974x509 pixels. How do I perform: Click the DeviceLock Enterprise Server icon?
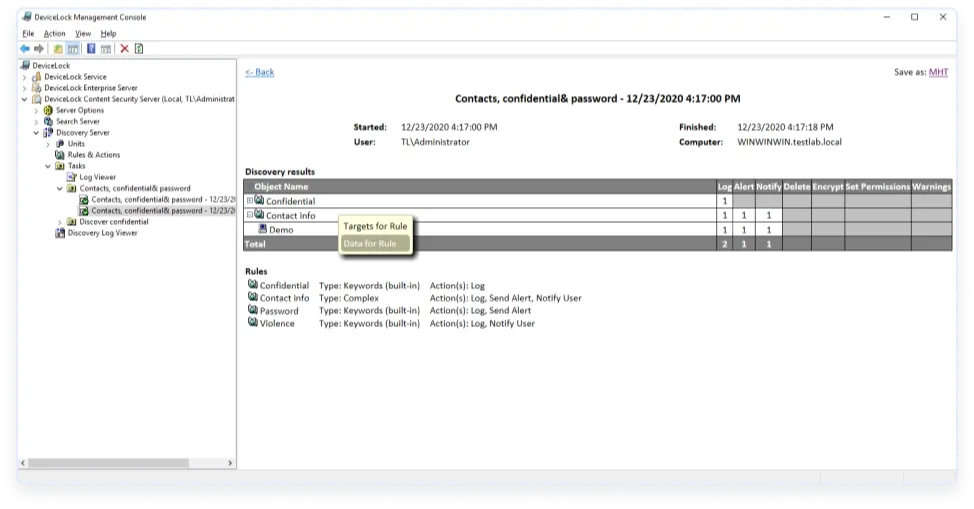tap(37, 88)
